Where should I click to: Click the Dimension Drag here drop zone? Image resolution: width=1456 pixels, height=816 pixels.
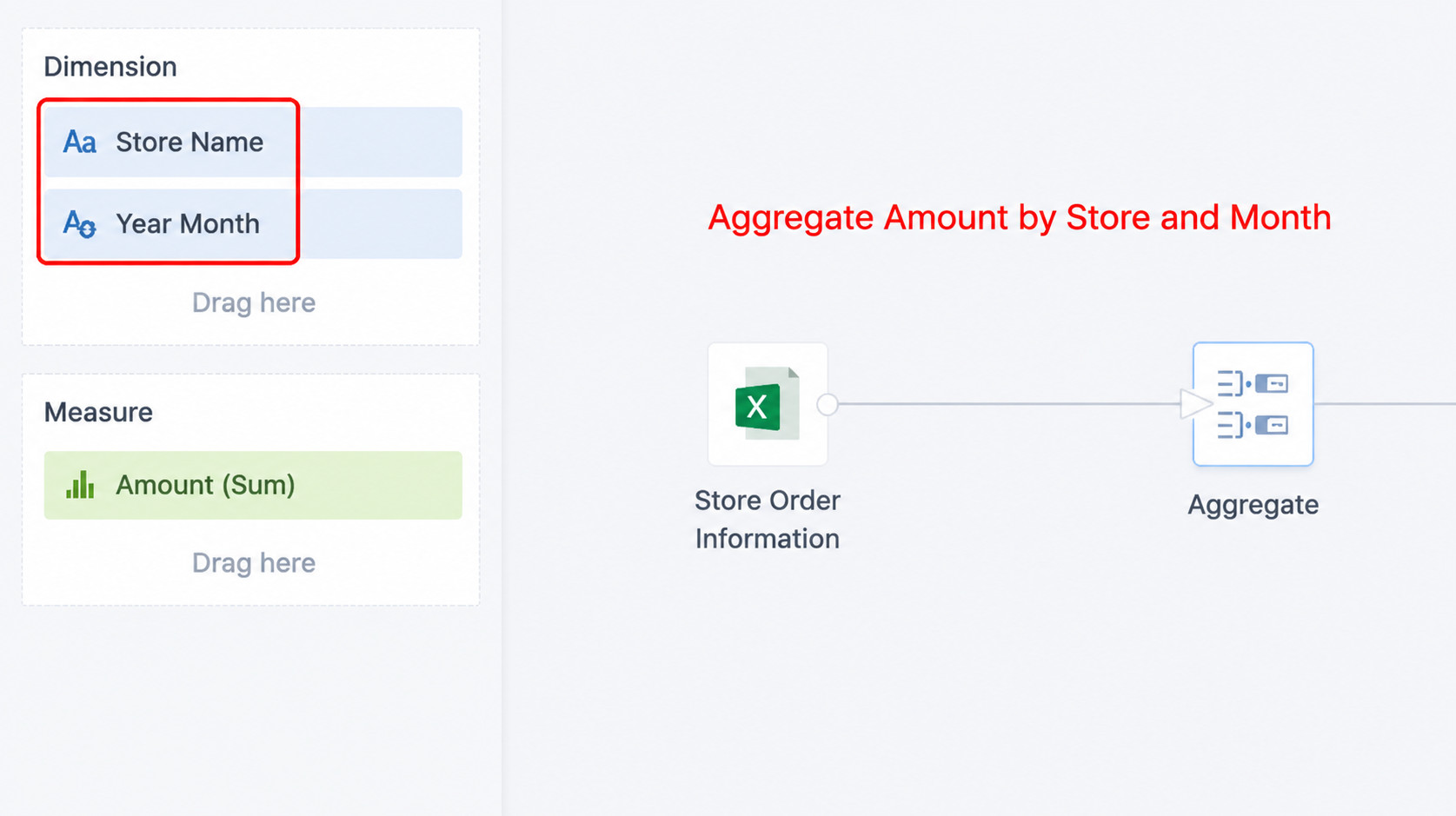point(253,302)
